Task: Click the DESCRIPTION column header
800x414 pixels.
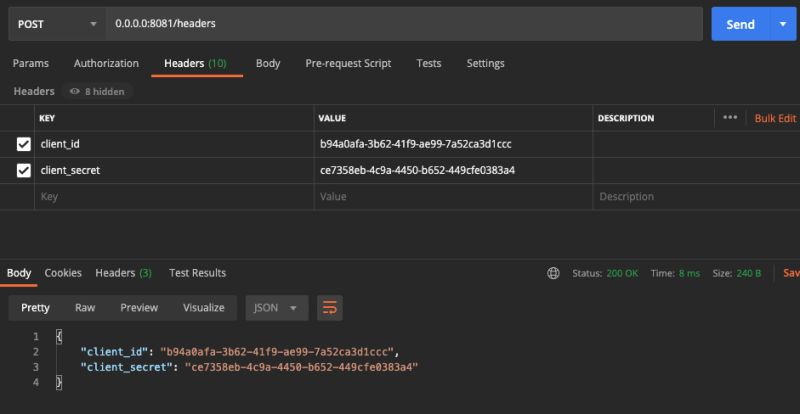Action: point(626,118)
